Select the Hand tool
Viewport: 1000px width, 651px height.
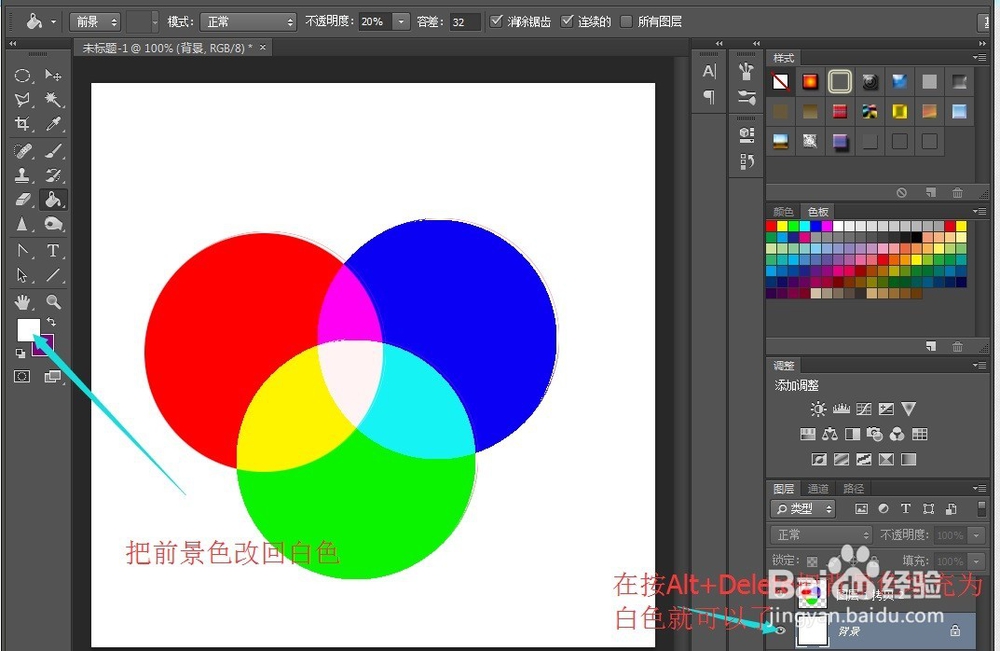pyautogui.click(x=23, y=301)
